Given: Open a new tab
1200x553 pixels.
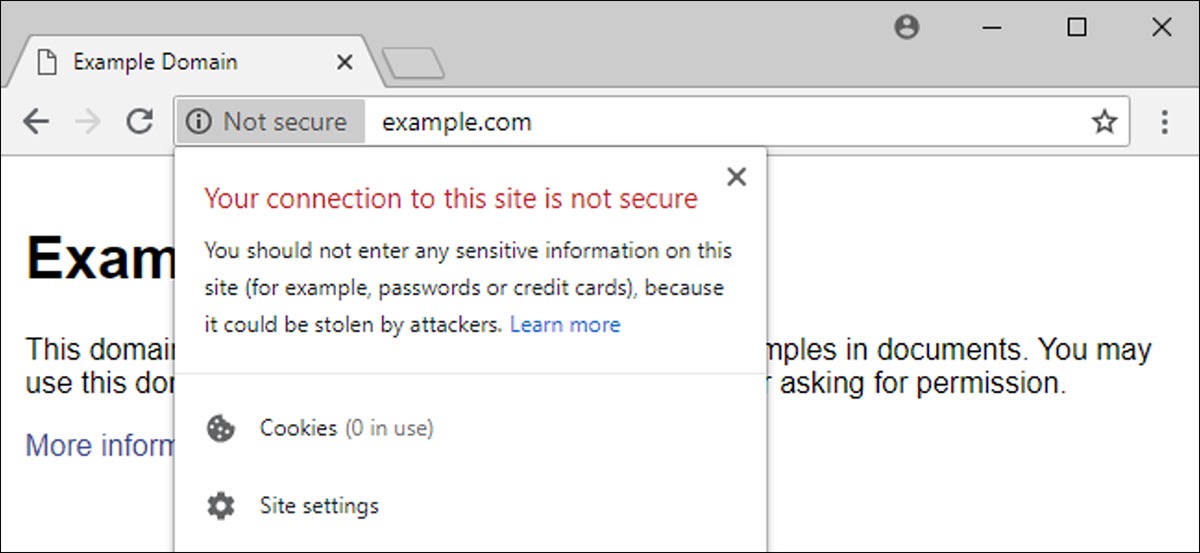Looking at the screenshot, I should [x=413, y=64].
